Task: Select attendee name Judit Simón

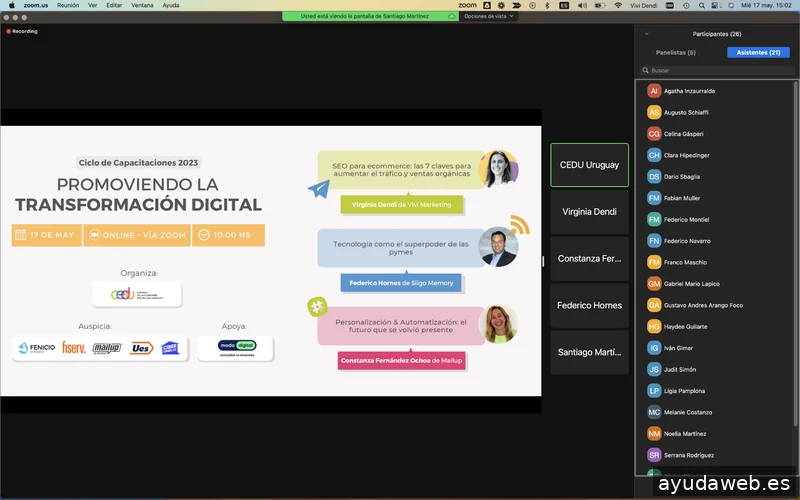Action: (x=680, y=369)
